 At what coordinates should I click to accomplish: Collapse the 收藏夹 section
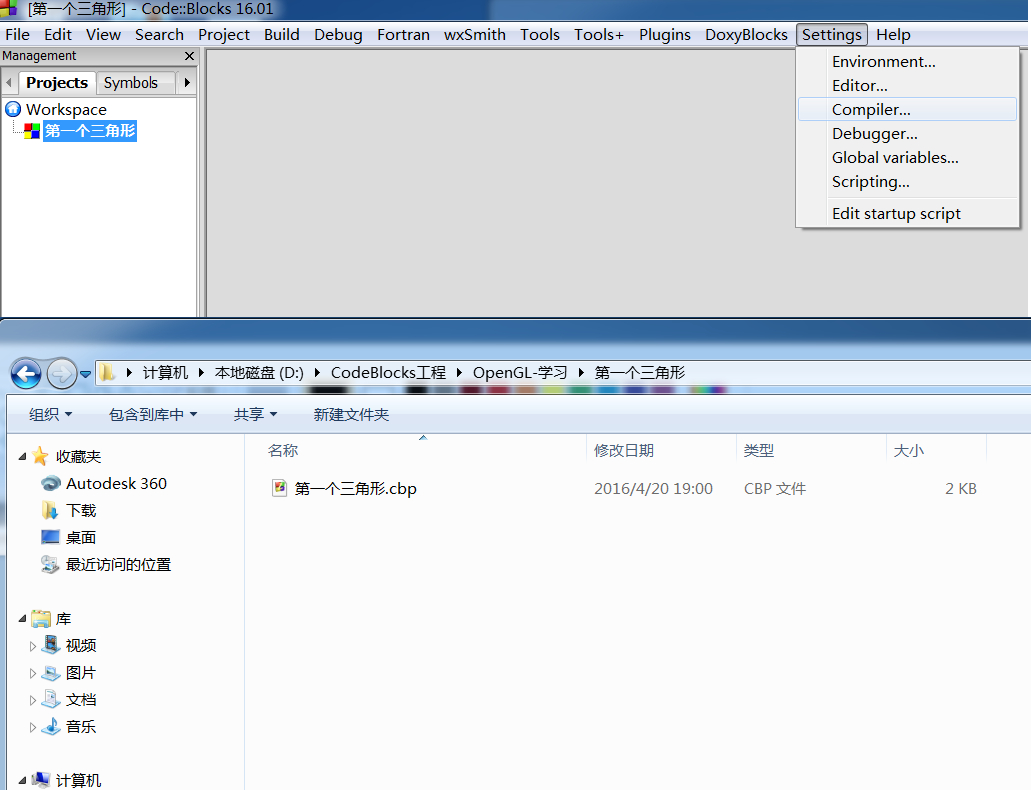[22, 456]
